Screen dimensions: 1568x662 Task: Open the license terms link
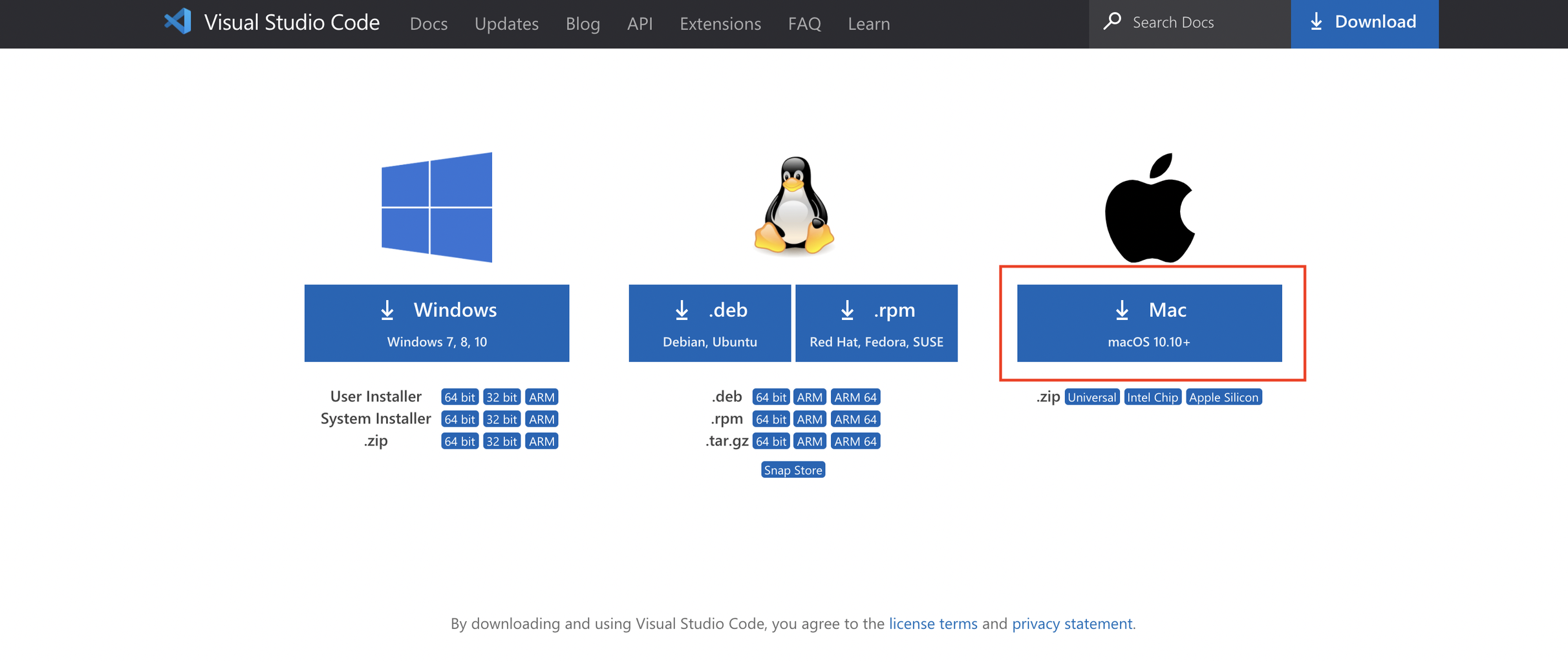coord(933,623)
